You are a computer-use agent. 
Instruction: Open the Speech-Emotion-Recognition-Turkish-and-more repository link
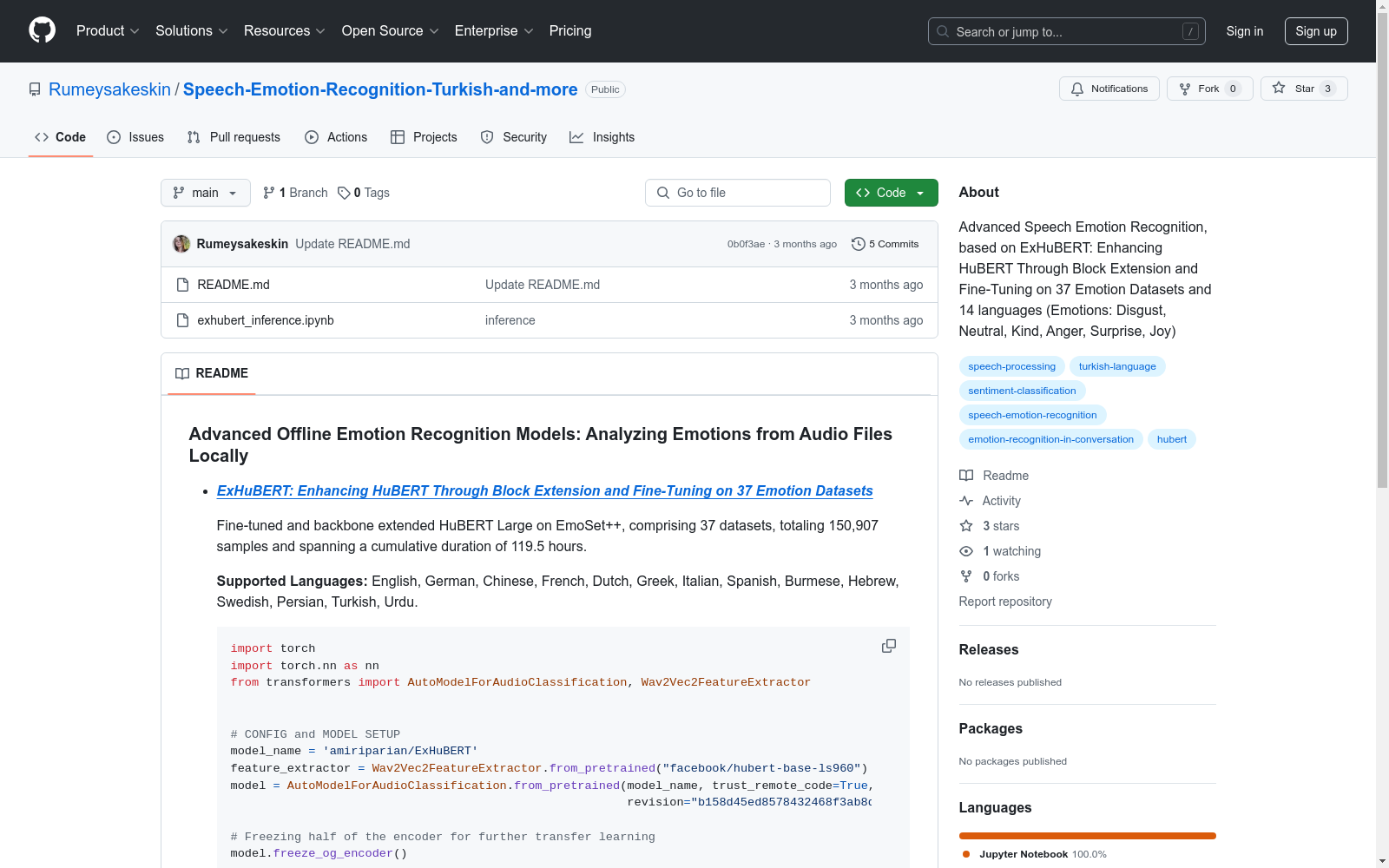click(380, 89)
